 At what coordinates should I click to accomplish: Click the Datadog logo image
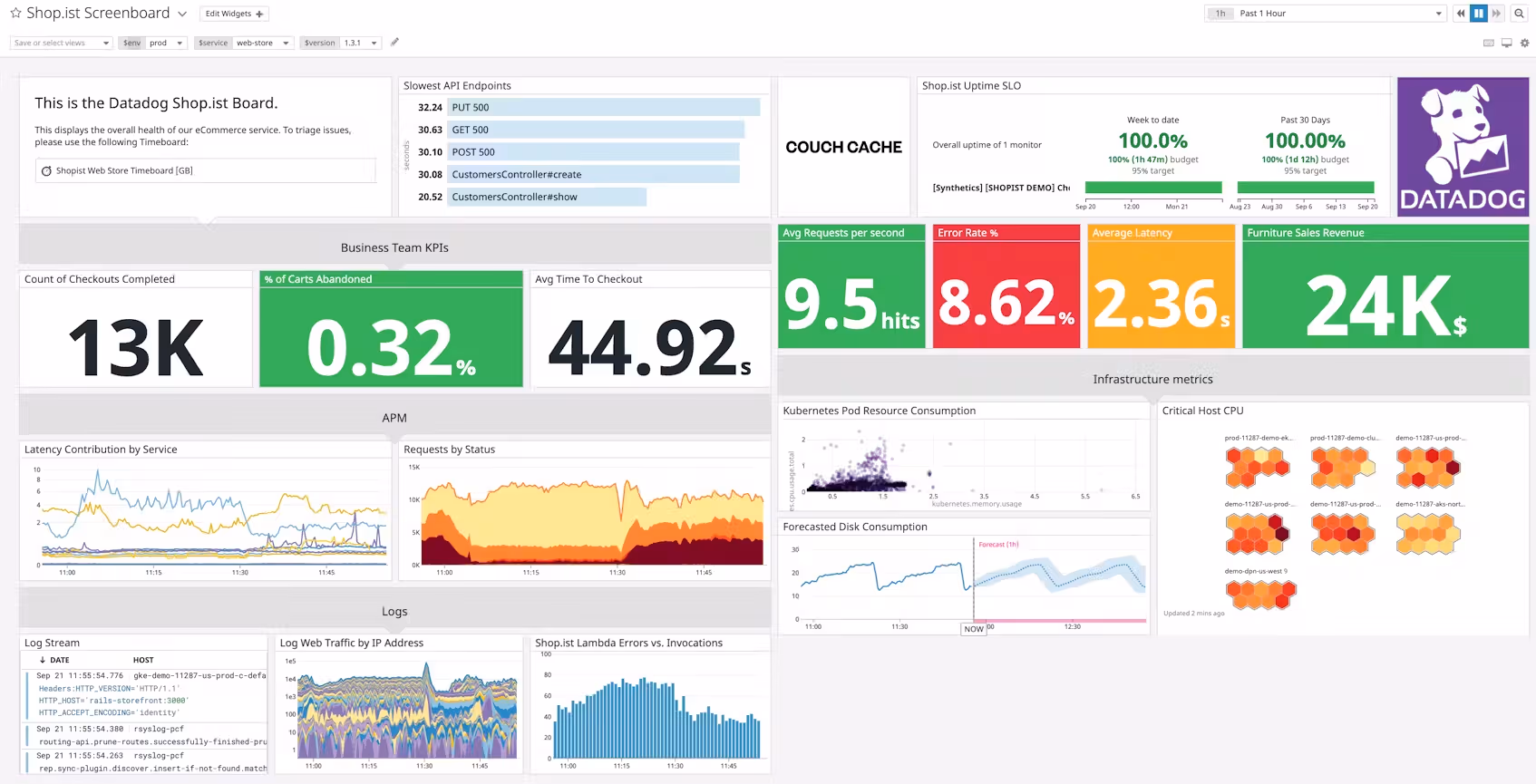click(x=1463, y=147)
